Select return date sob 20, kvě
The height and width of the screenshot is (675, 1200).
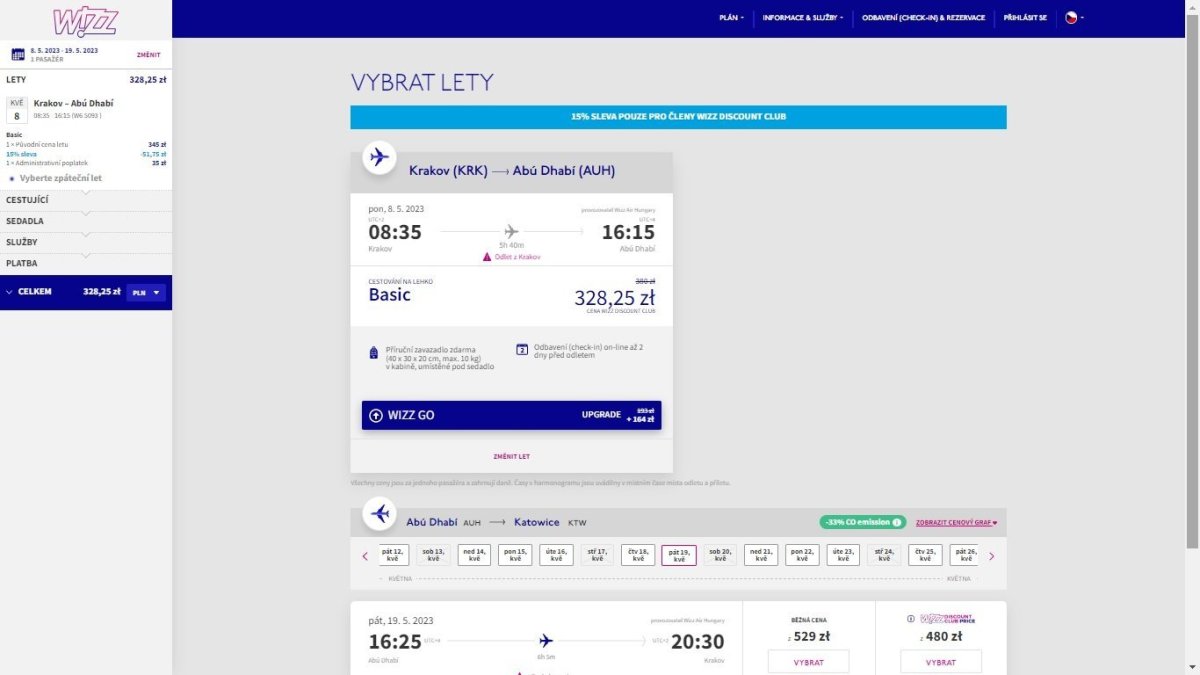[x=720, y=555]
